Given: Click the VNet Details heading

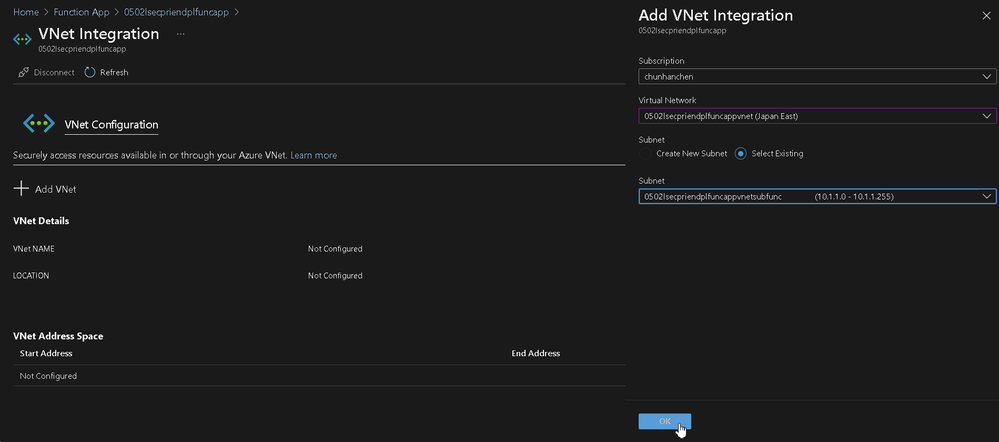Looking at the screenshot, I should 41,221.
